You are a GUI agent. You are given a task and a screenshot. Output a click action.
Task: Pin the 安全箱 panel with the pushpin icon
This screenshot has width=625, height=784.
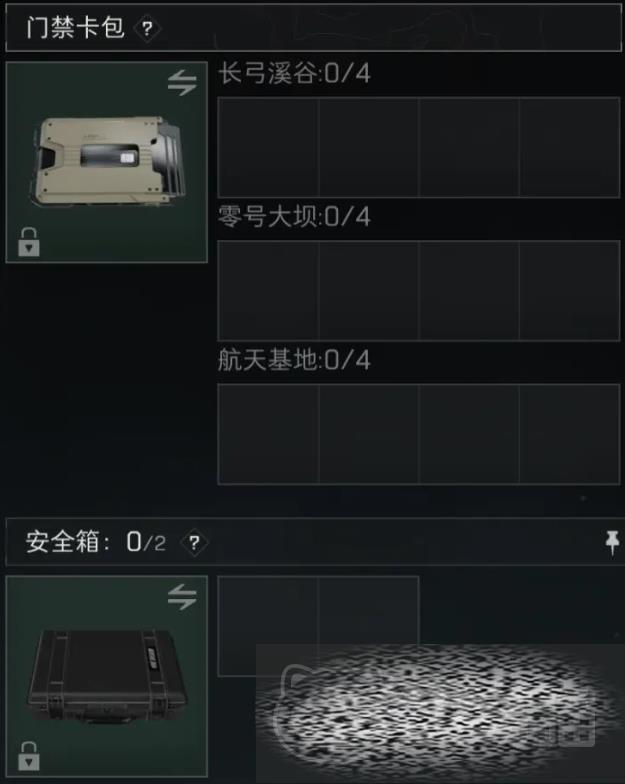(x=612, y=542)
